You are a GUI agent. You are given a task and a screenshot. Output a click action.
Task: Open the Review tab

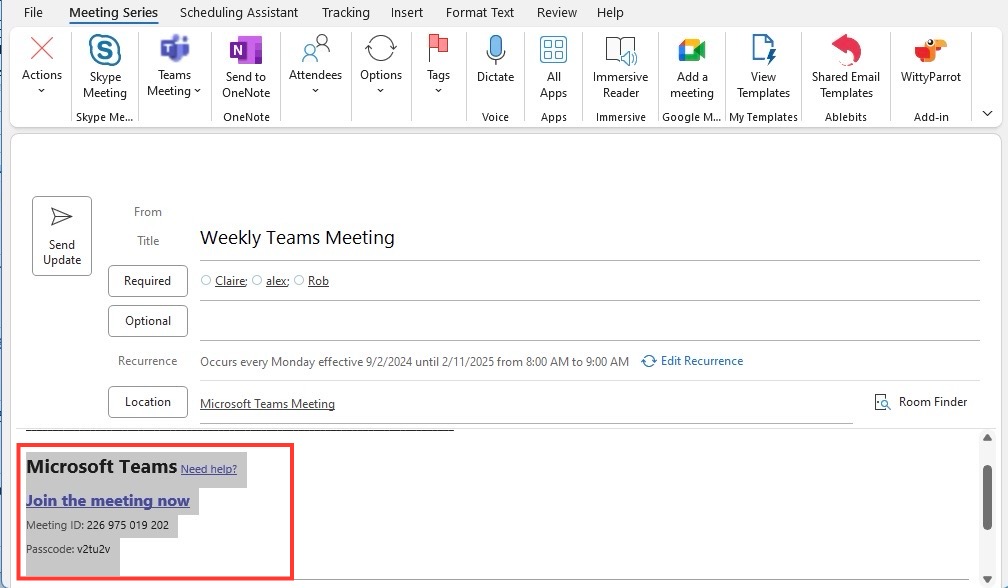[x=557, y=12]
